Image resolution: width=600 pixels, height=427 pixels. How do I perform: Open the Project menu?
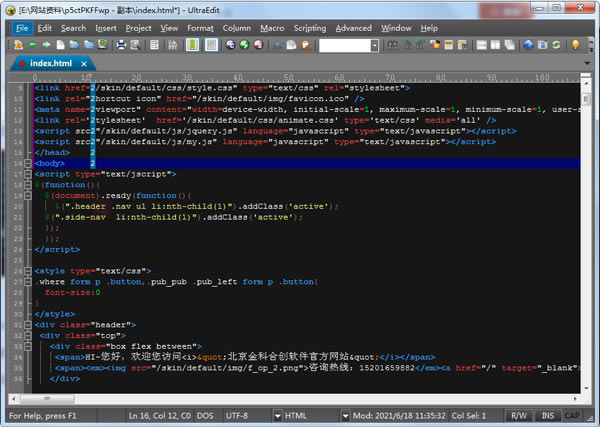click(139, 28)
